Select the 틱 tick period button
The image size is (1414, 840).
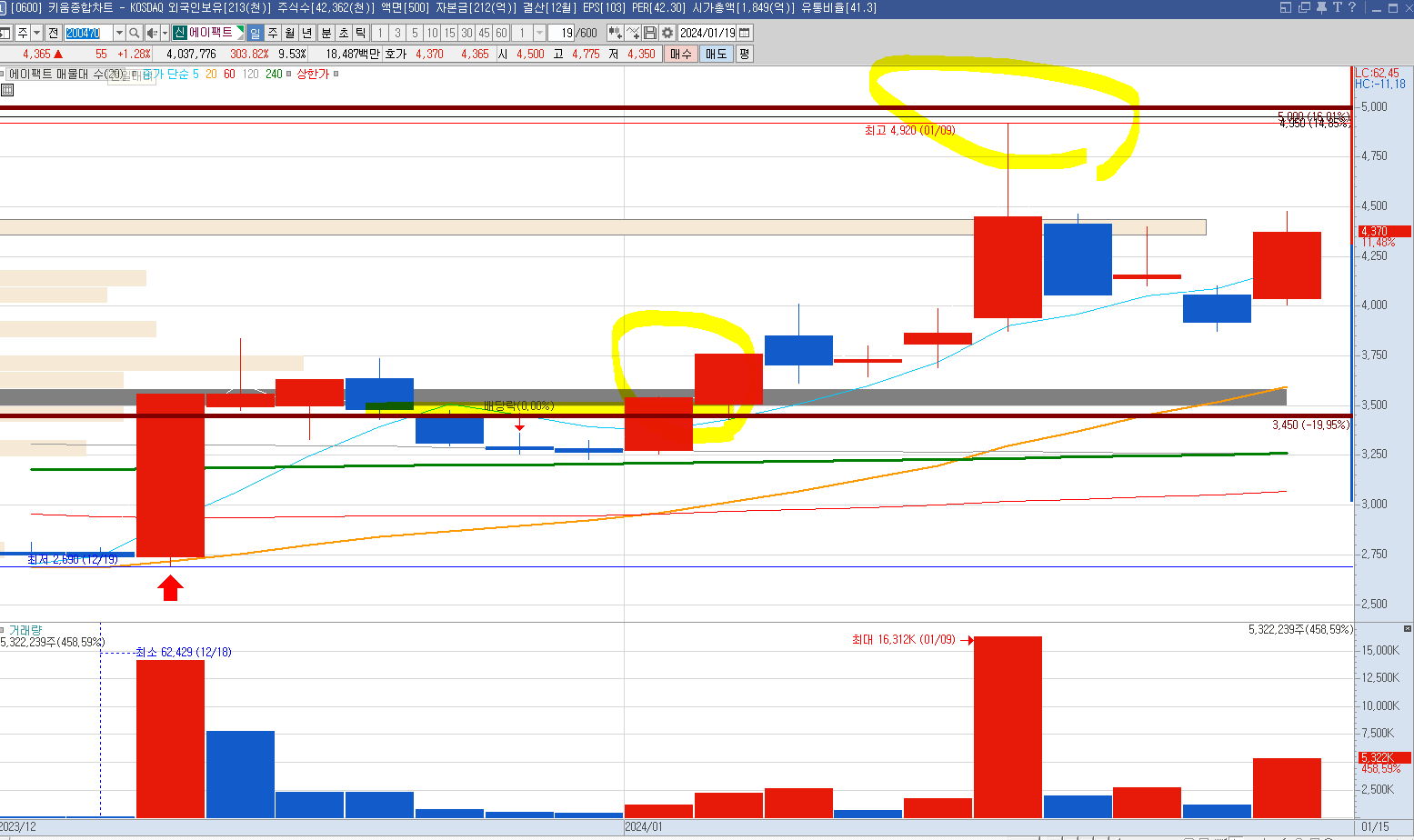point(361,33)
